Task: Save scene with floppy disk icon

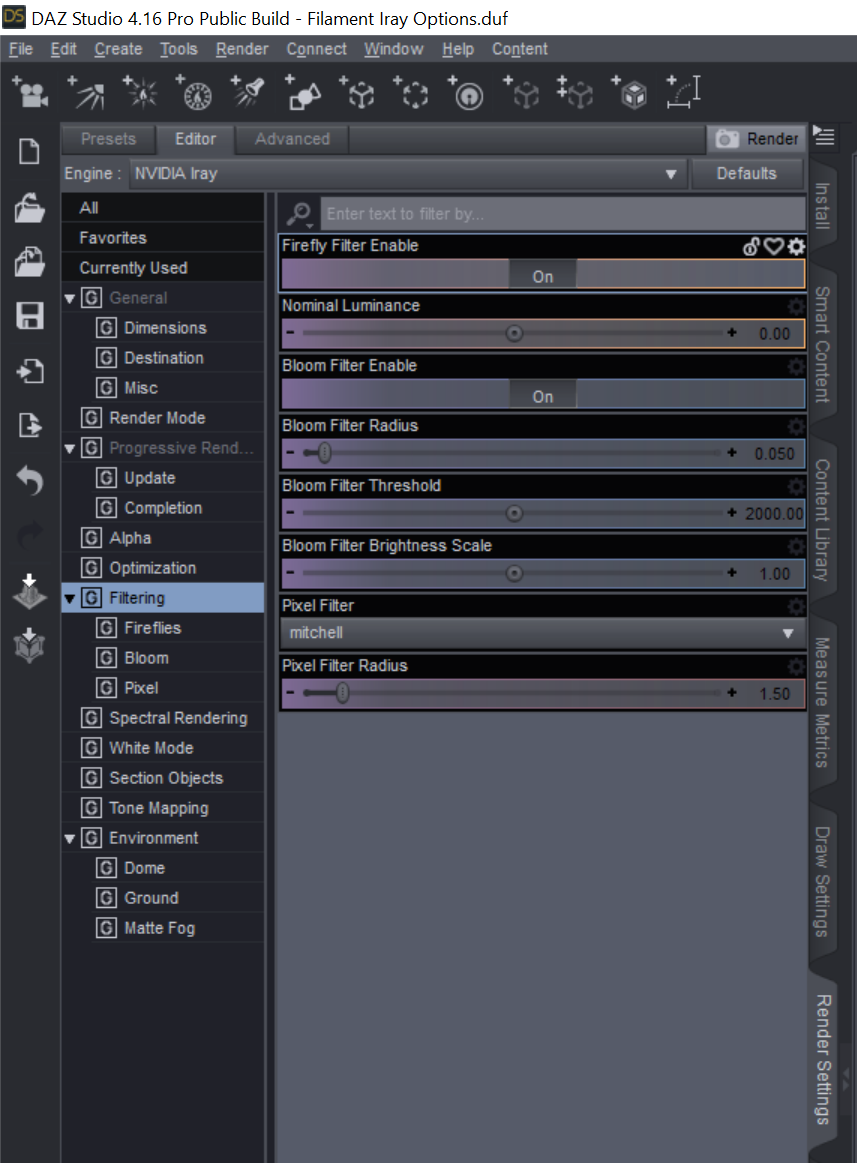Action: coord(30,316)
